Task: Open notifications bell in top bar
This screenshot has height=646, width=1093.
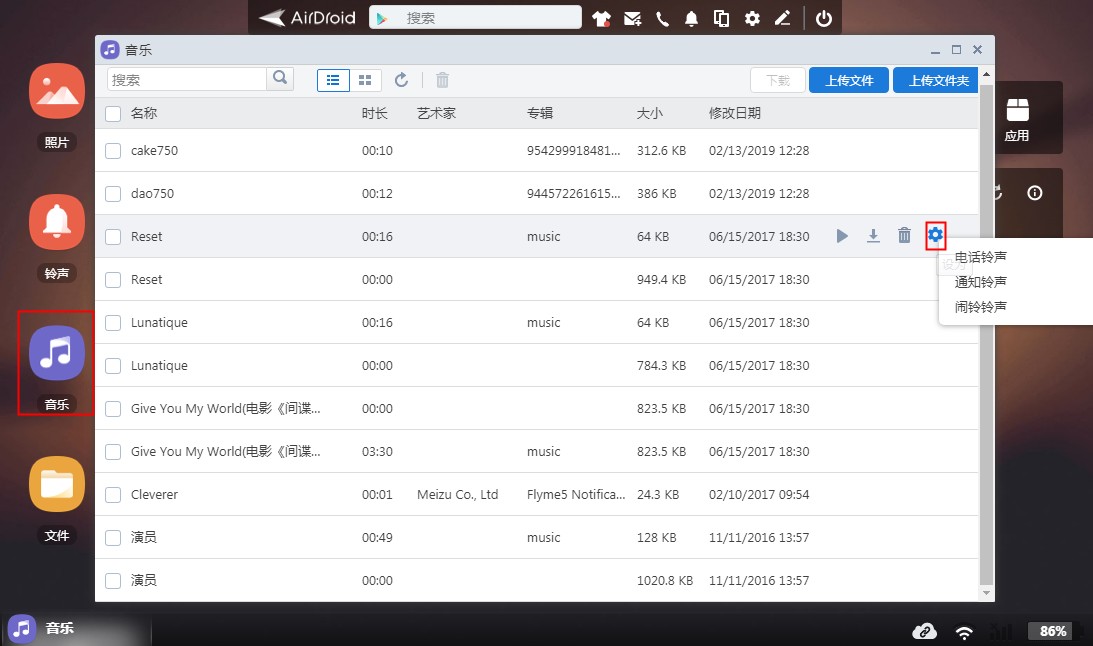Action: (x=691, y=18)
